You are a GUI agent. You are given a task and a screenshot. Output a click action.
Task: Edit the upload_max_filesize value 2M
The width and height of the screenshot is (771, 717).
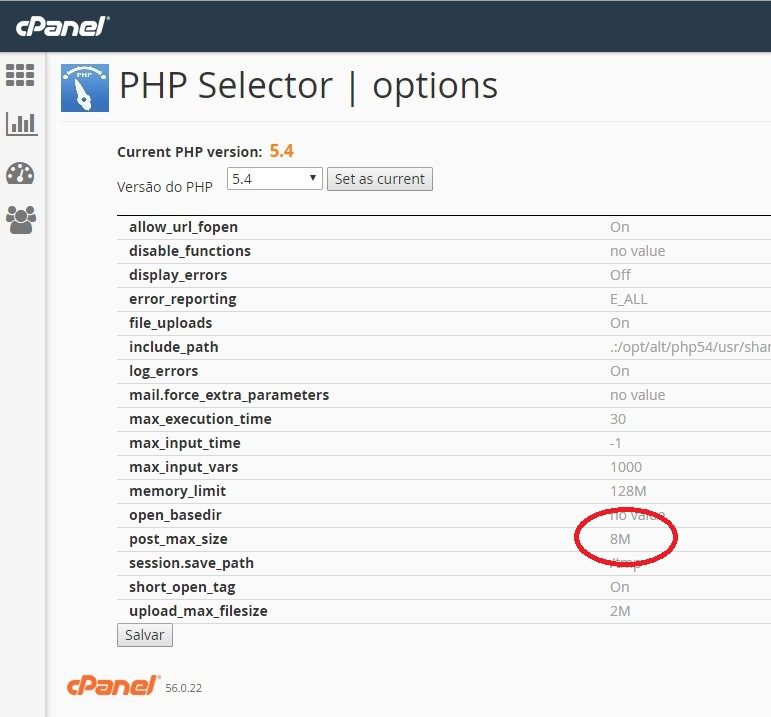620,611
